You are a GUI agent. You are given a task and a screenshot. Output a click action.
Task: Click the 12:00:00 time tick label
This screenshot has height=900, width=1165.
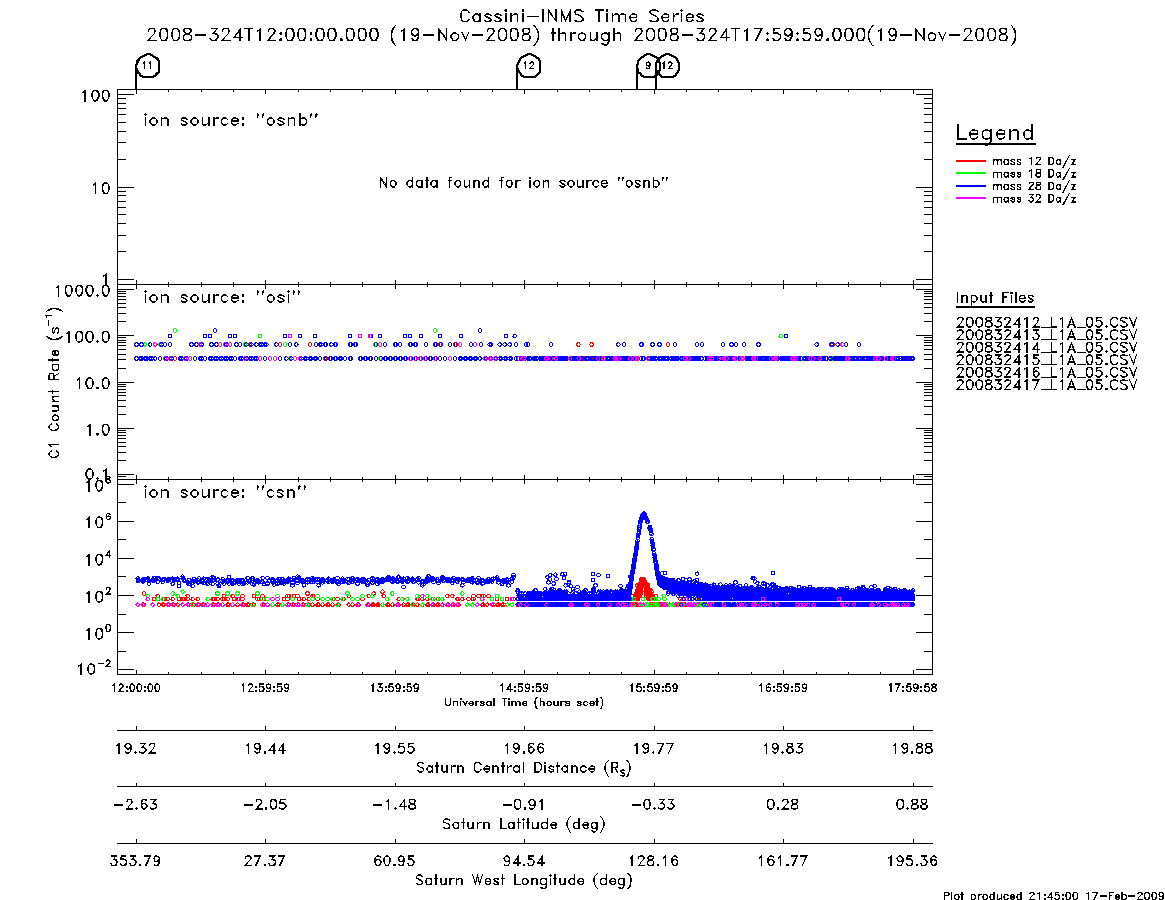[x=136, y=688]
